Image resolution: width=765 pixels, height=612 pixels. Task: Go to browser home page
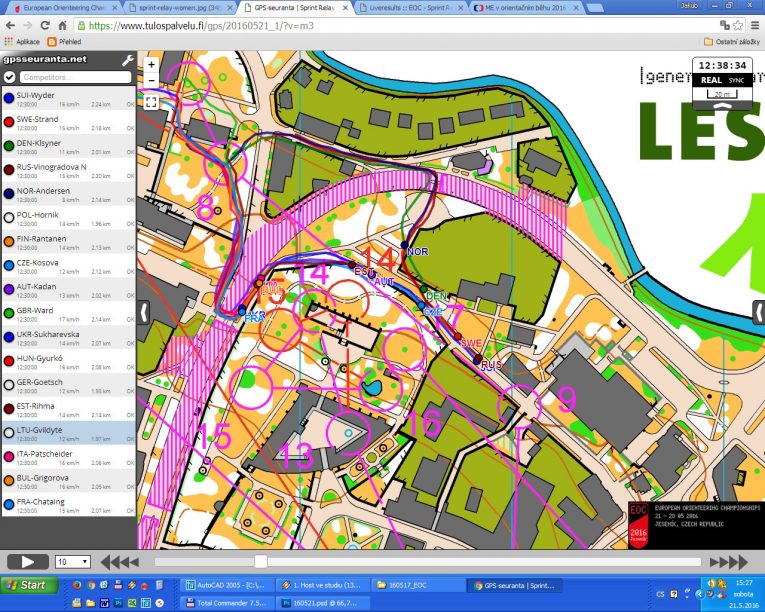[62, 25]
